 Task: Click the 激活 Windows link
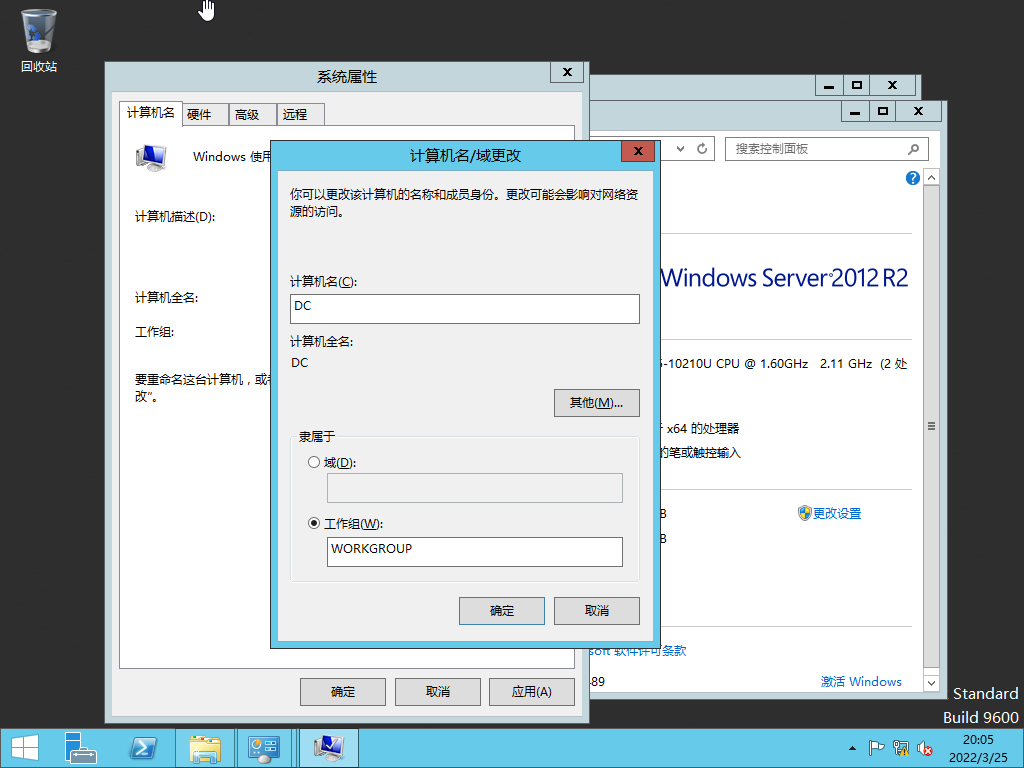(x=861, y=682)
